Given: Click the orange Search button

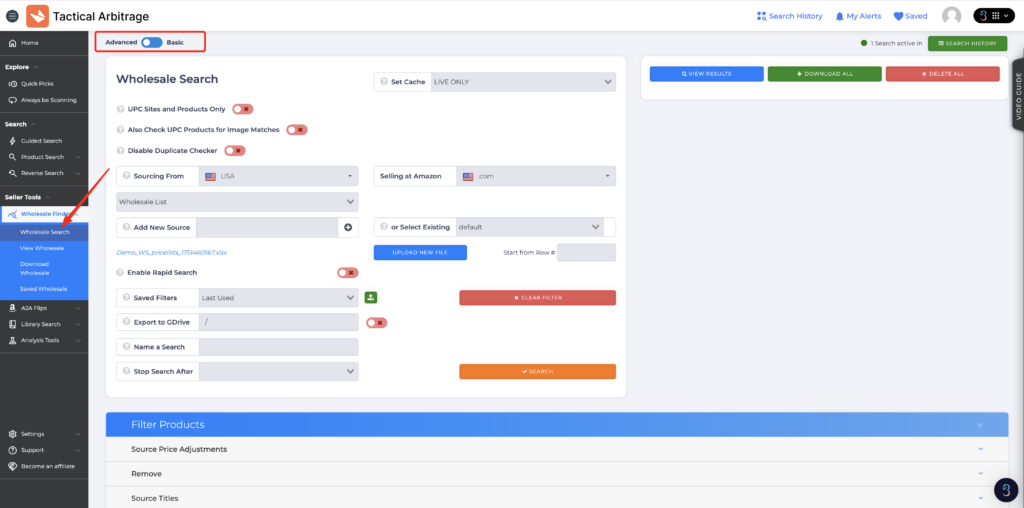Looking at the screenshot, I should [537, 372].
